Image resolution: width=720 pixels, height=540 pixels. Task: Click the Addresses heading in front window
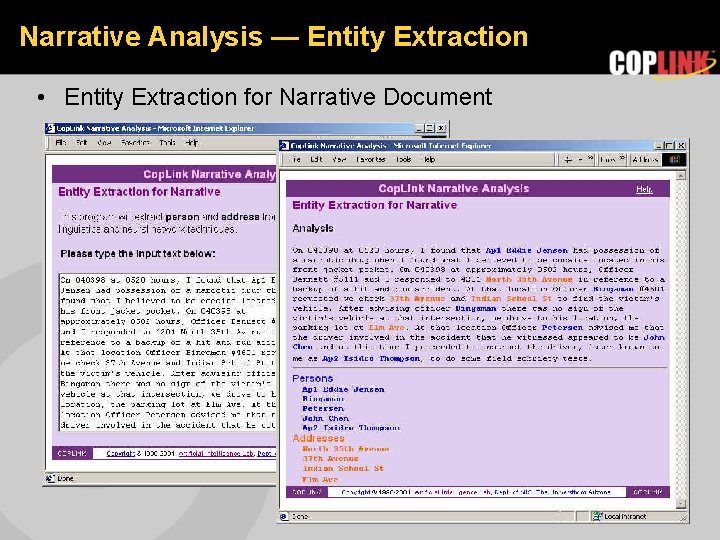pos(318,439)
